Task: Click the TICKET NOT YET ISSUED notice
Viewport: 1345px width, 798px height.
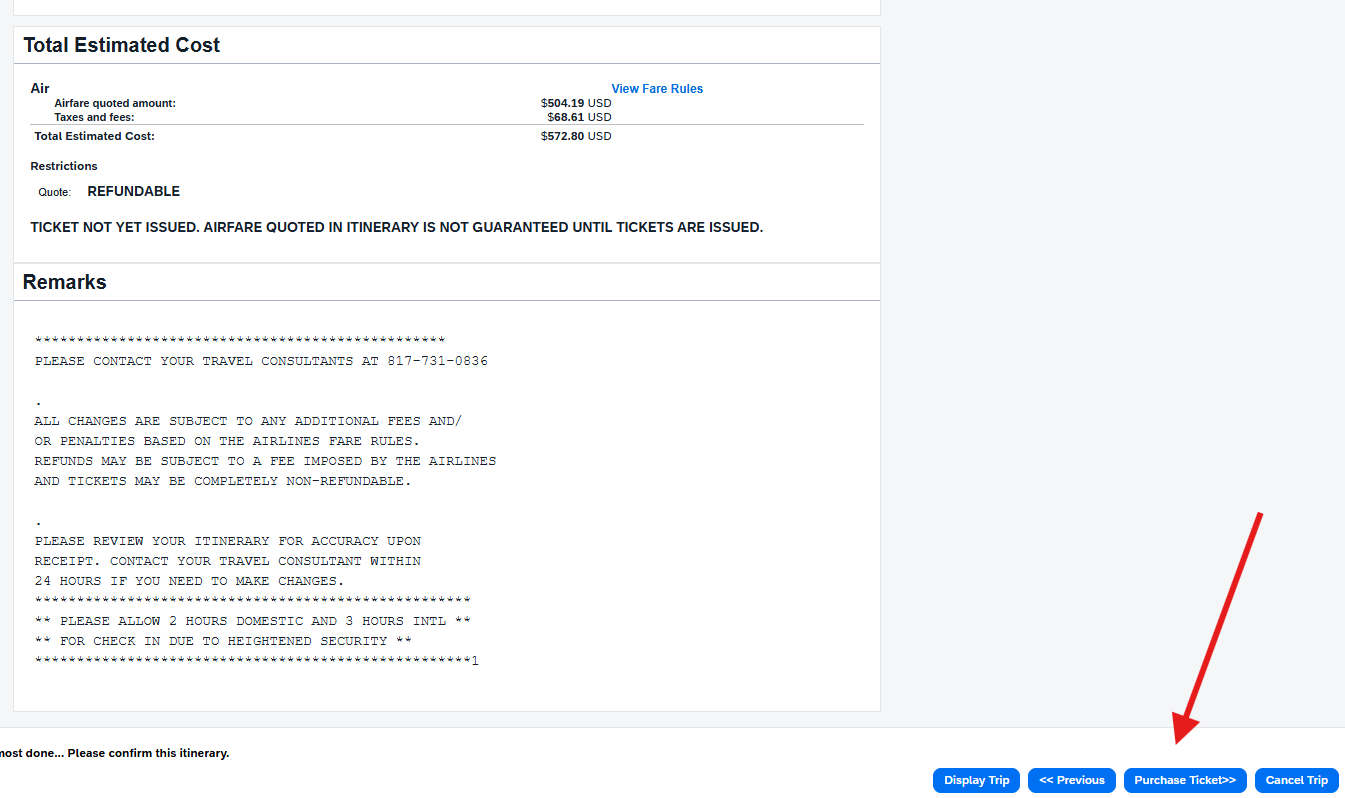Action: [397, 227]
